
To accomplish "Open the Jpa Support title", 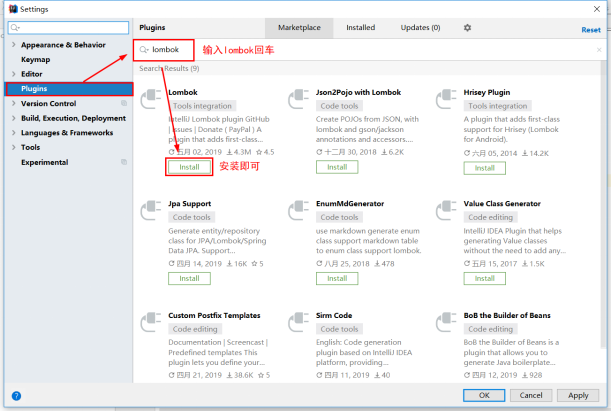I will click(x=189, y=204).
